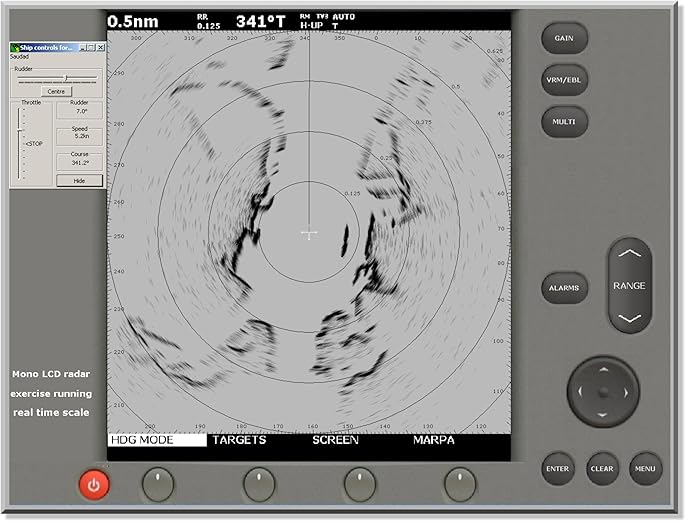
Task: Click the 160 bearing scale label
Action: (313, 426)
